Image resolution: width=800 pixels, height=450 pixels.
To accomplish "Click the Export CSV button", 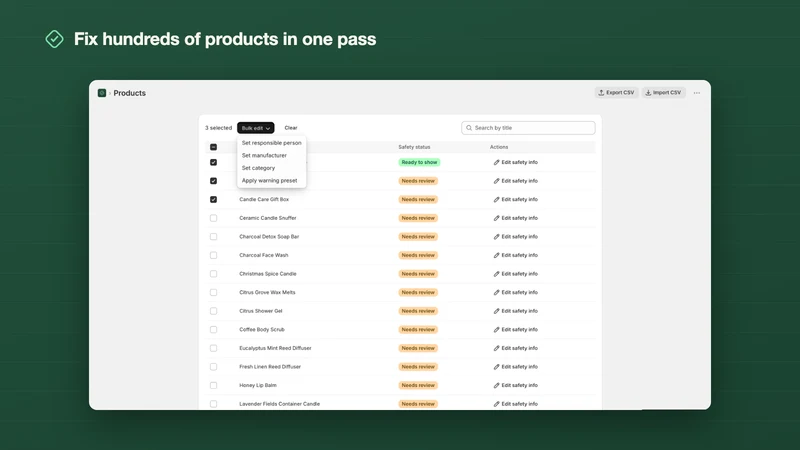I will pyautogui.click(x=616, y=93).
